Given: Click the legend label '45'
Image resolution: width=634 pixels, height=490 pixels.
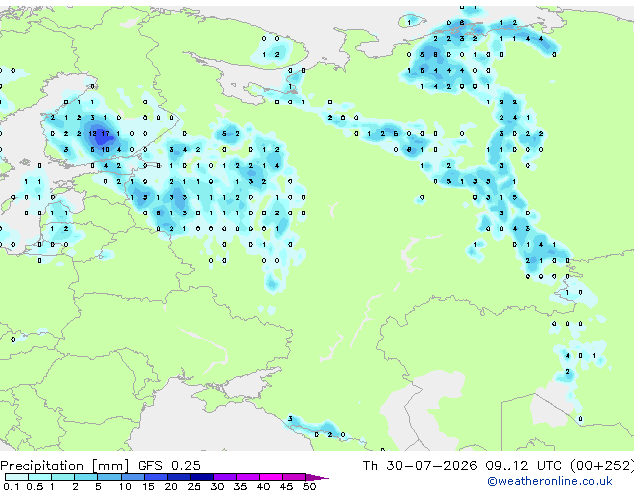Looking at the screenshot, I should [286, 486].
